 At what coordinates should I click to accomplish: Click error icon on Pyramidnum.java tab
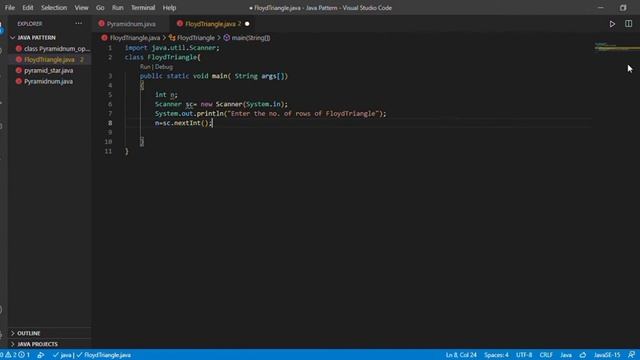[102, 24]
